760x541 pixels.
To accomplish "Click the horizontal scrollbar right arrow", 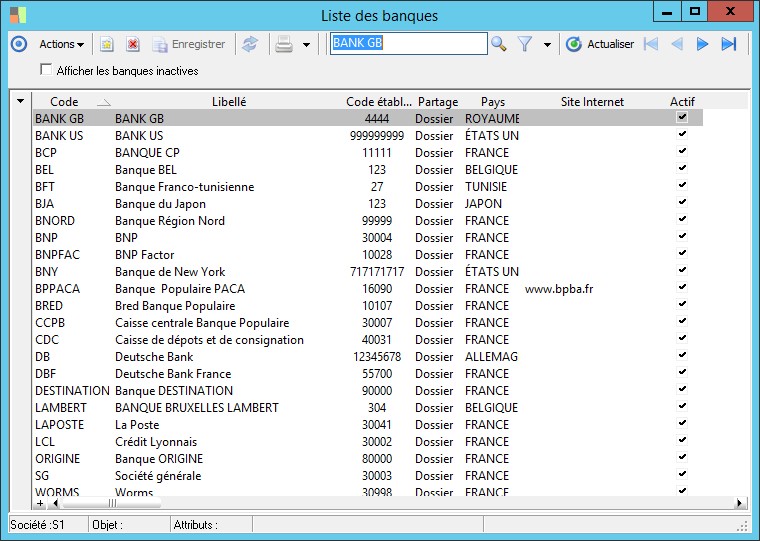I will pyautogui.click(x=740, y=503).
